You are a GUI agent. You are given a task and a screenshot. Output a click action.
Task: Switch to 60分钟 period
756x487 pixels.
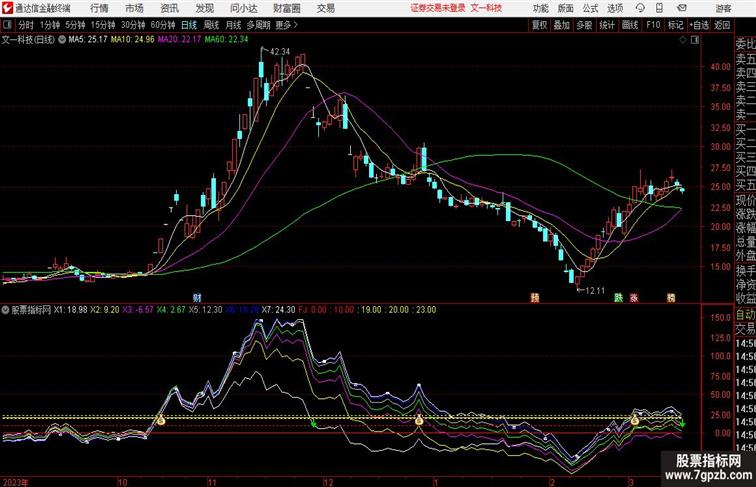tap(163, 25)
